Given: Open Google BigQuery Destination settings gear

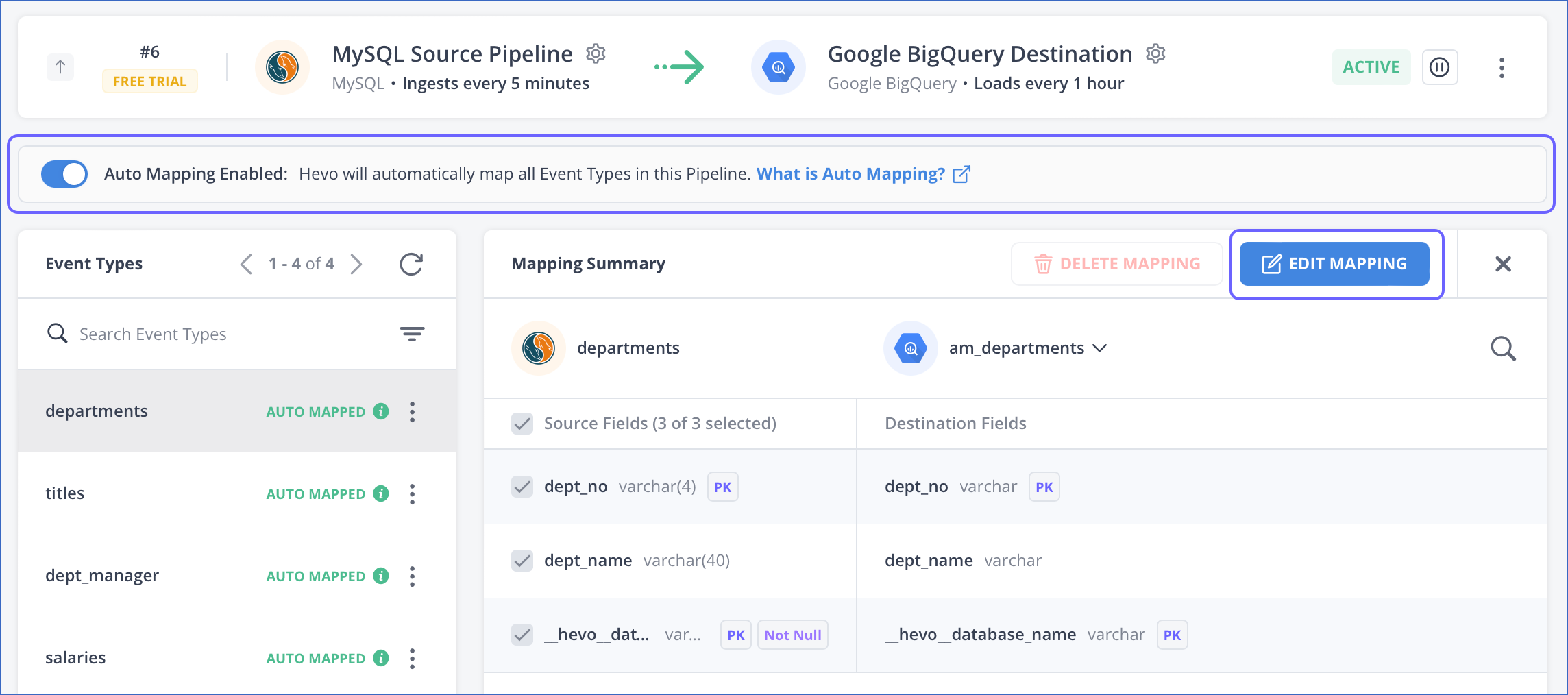Looking at the screenshot, I should point(1155,53).
